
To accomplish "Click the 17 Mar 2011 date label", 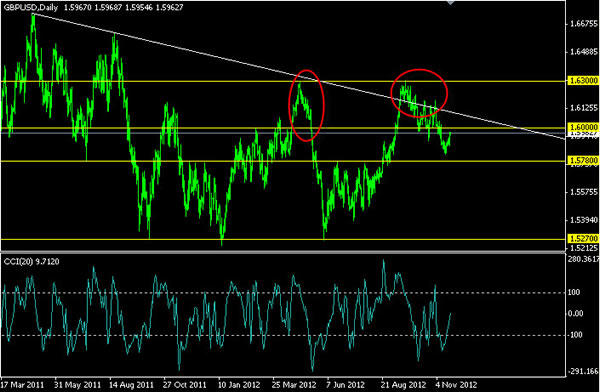I will (23, 384).
